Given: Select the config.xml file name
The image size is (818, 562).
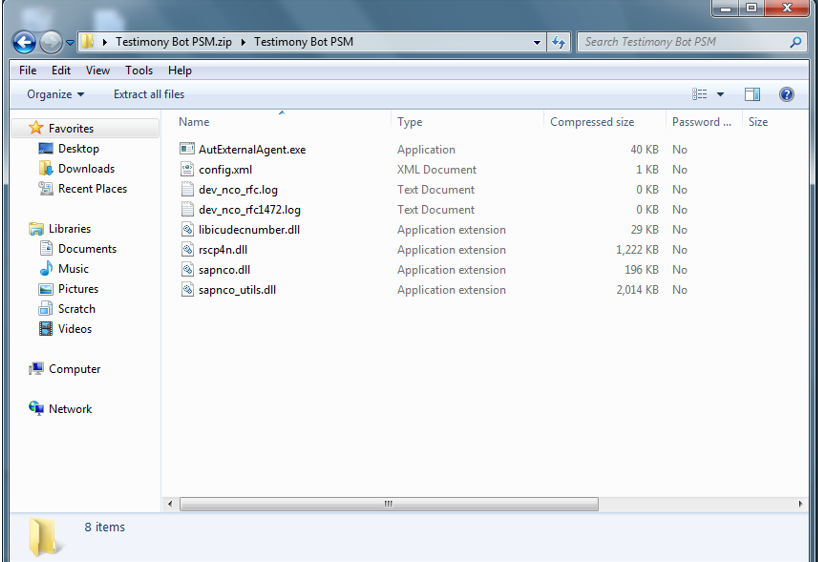Looking at the screenshot, I should [x=225, y=170].
